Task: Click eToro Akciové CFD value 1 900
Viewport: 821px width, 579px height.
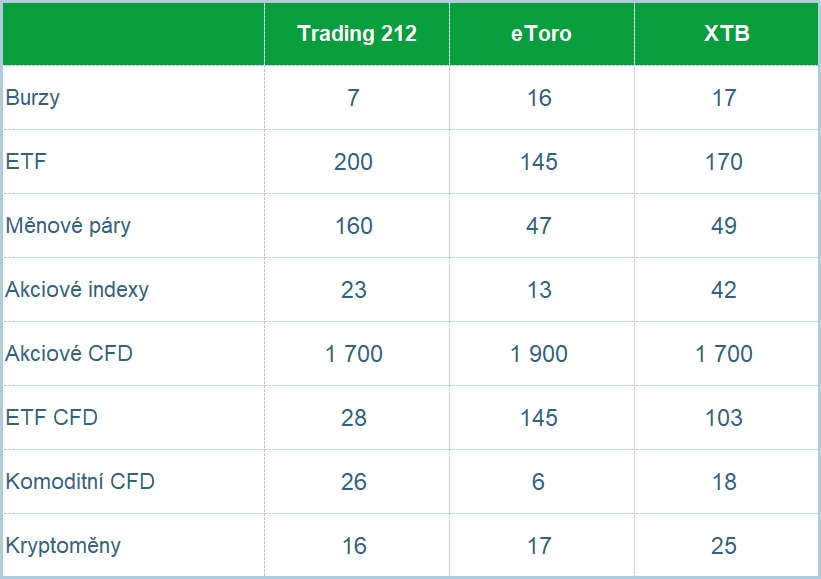Action: pos(539,354)
